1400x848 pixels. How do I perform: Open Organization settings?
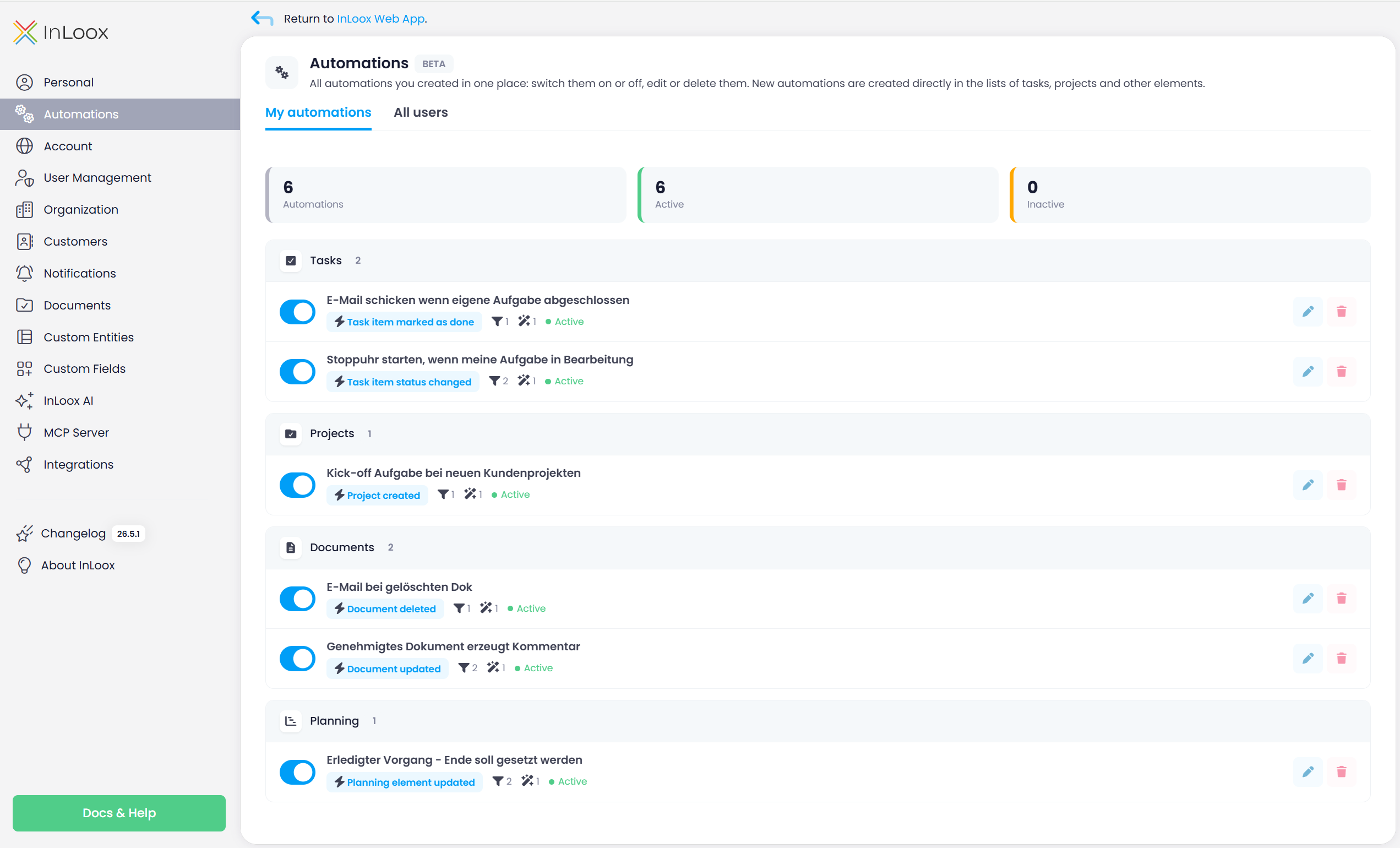120,210
